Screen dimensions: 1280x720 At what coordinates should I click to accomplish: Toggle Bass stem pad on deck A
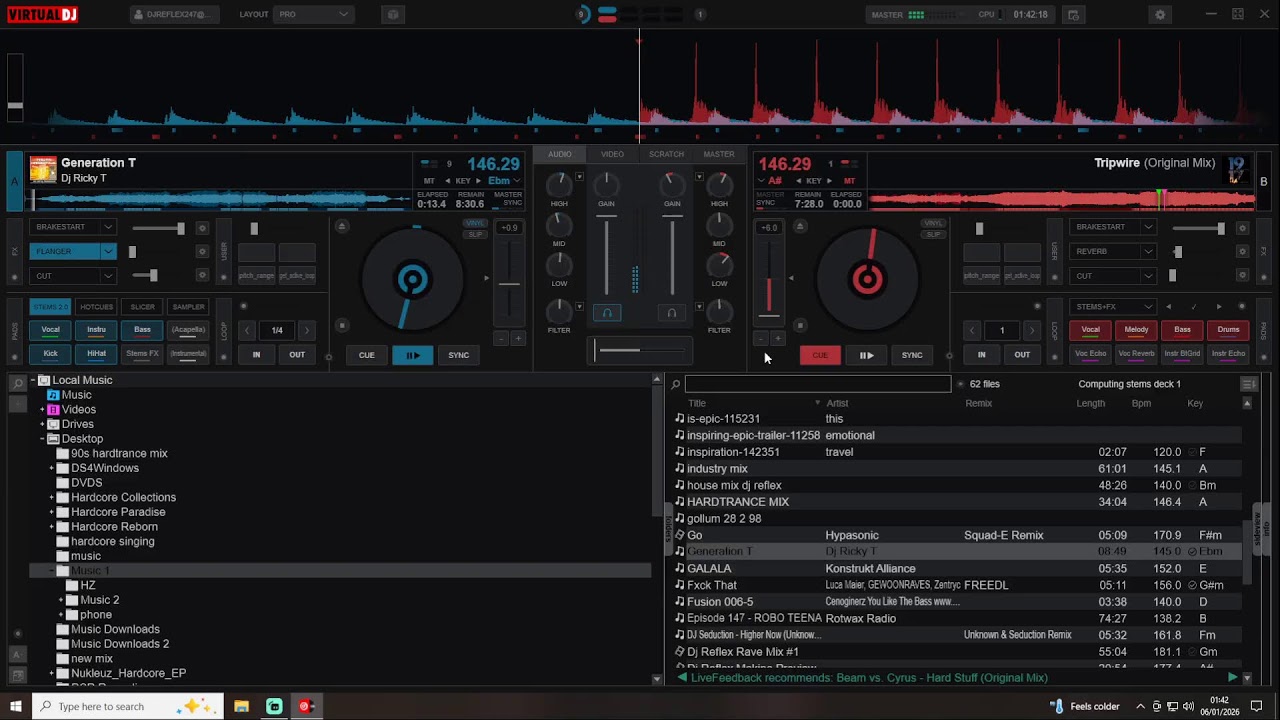[142, 330]
